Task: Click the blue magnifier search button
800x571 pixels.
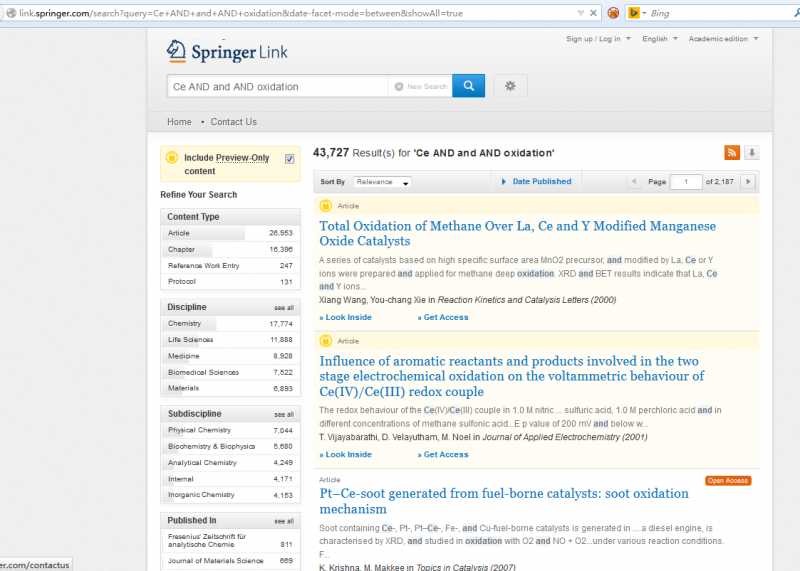Action: click(468, 86)
